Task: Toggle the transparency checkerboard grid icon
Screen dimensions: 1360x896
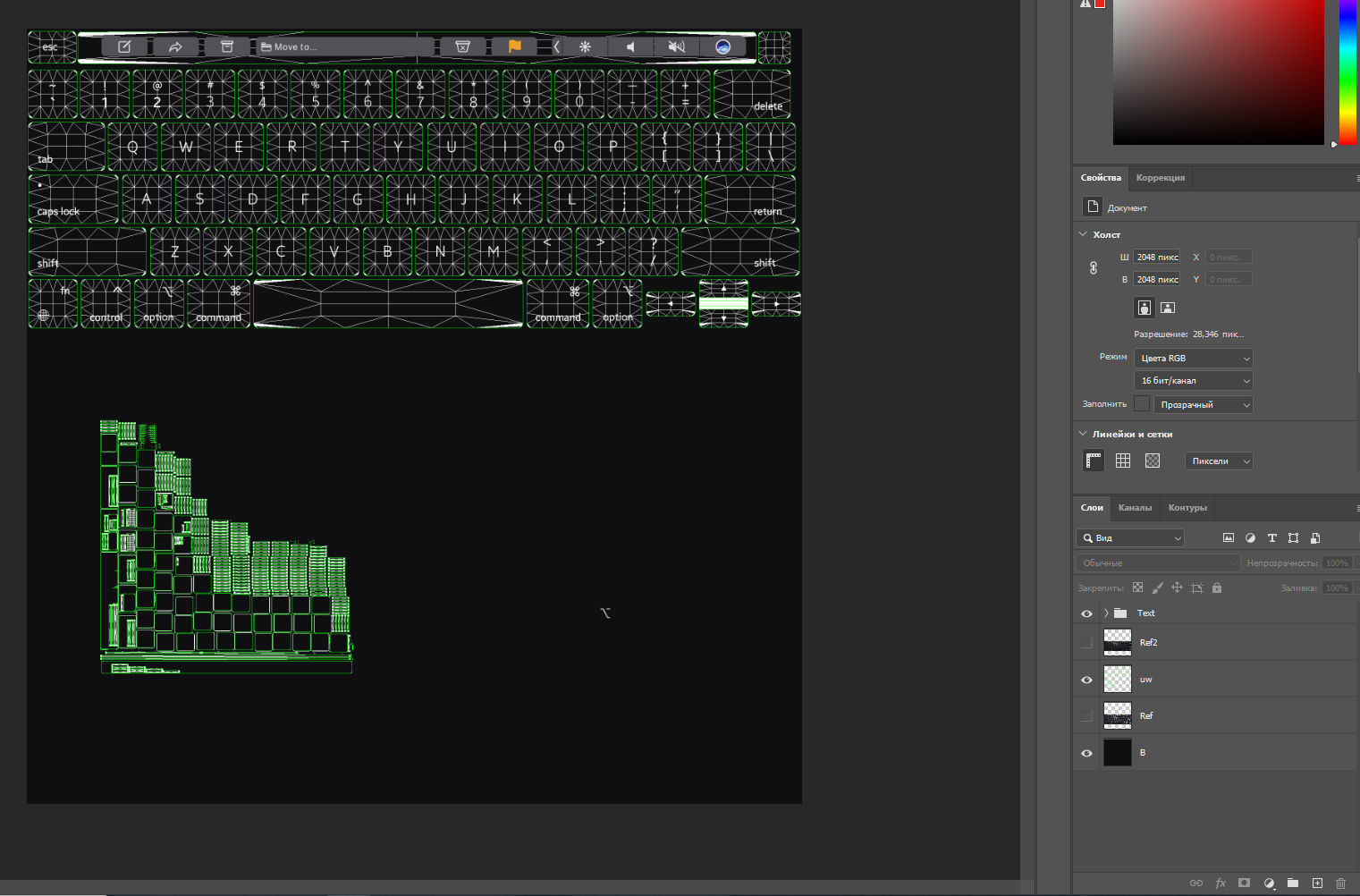Action: pyautogui.click(x=1153, y=461)
